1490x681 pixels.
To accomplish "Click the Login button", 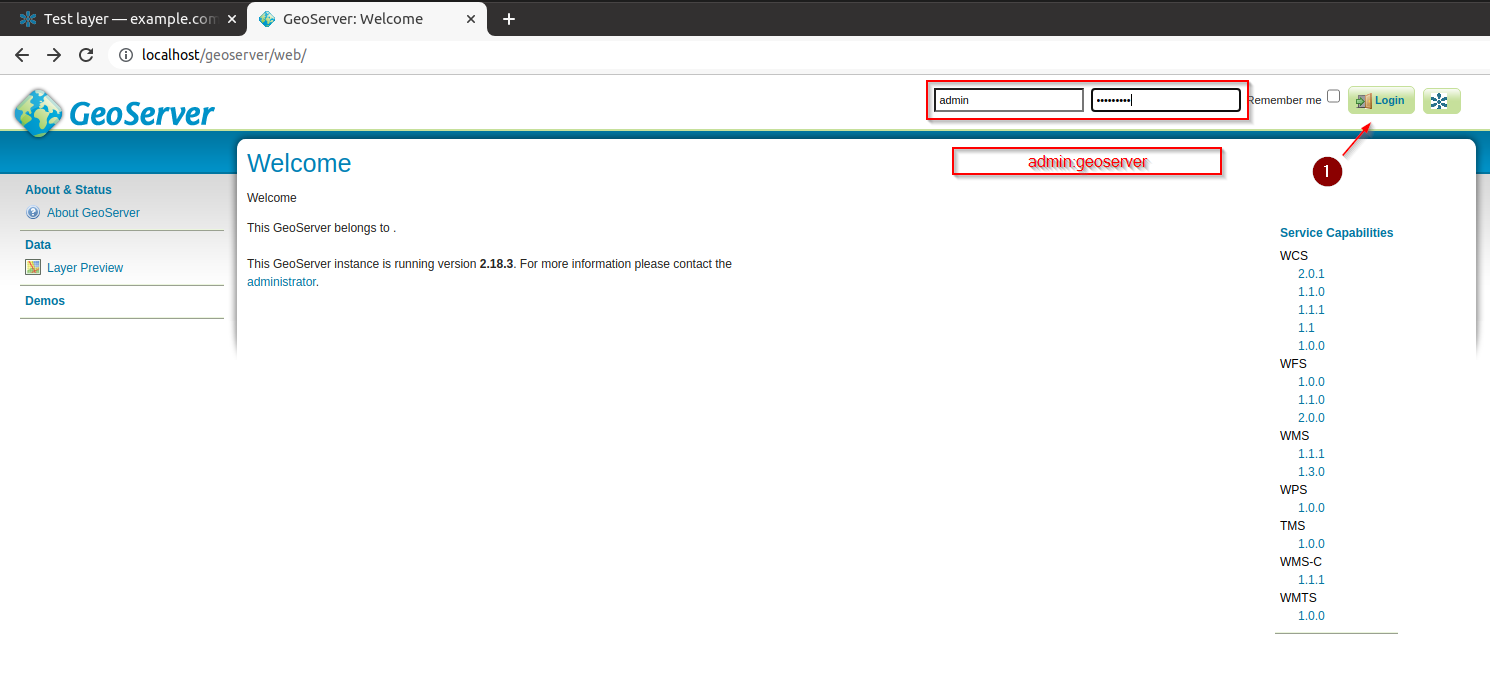I will (1381, 100).
